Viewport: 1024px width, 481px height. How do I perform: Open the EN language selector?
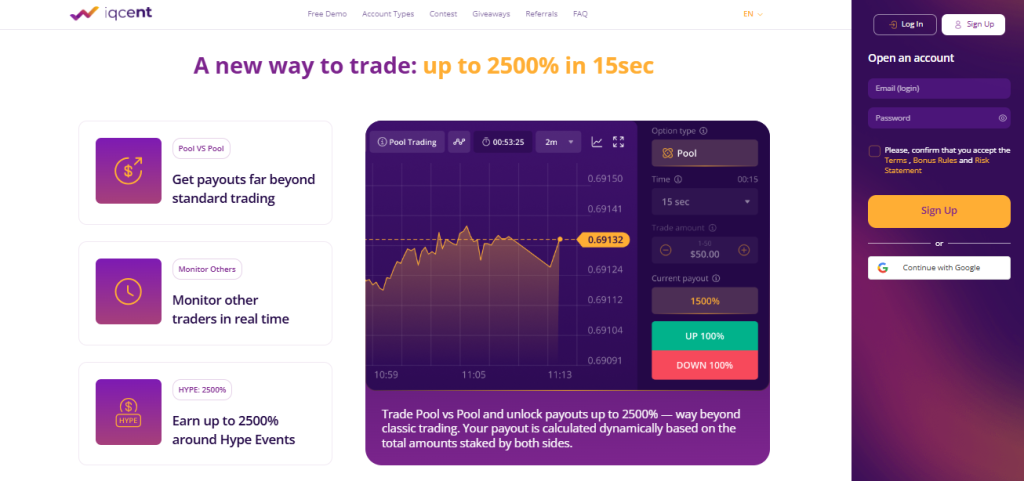[753, 15]
